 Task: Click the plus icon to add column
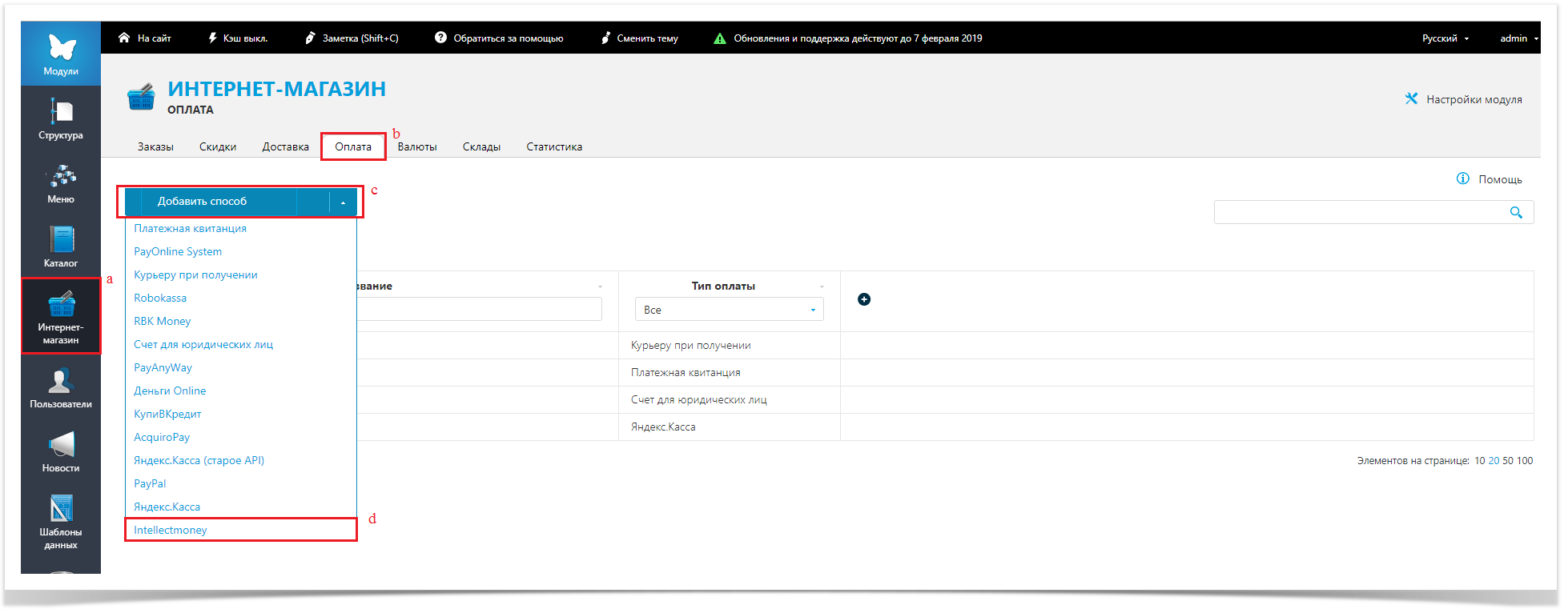tap(864, 299)
